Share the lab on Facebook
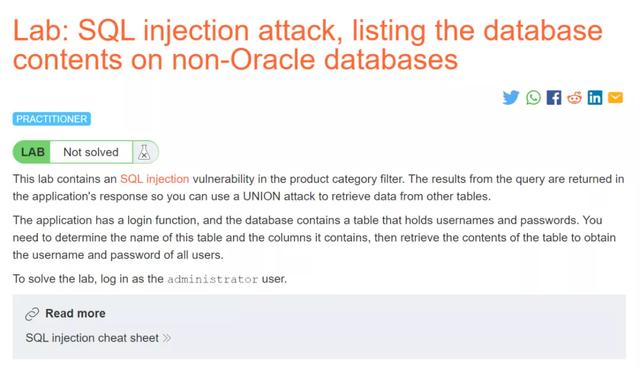The width and height of the screenshot is (640, 370). point(554,97)
